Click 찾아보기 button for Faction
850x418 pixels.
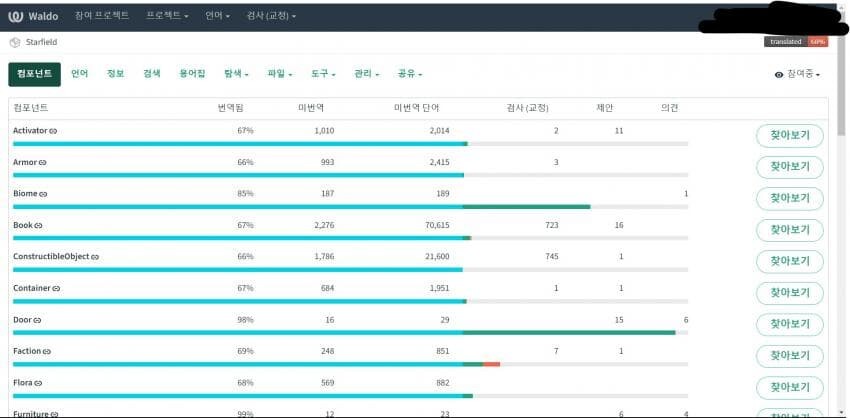790,356
